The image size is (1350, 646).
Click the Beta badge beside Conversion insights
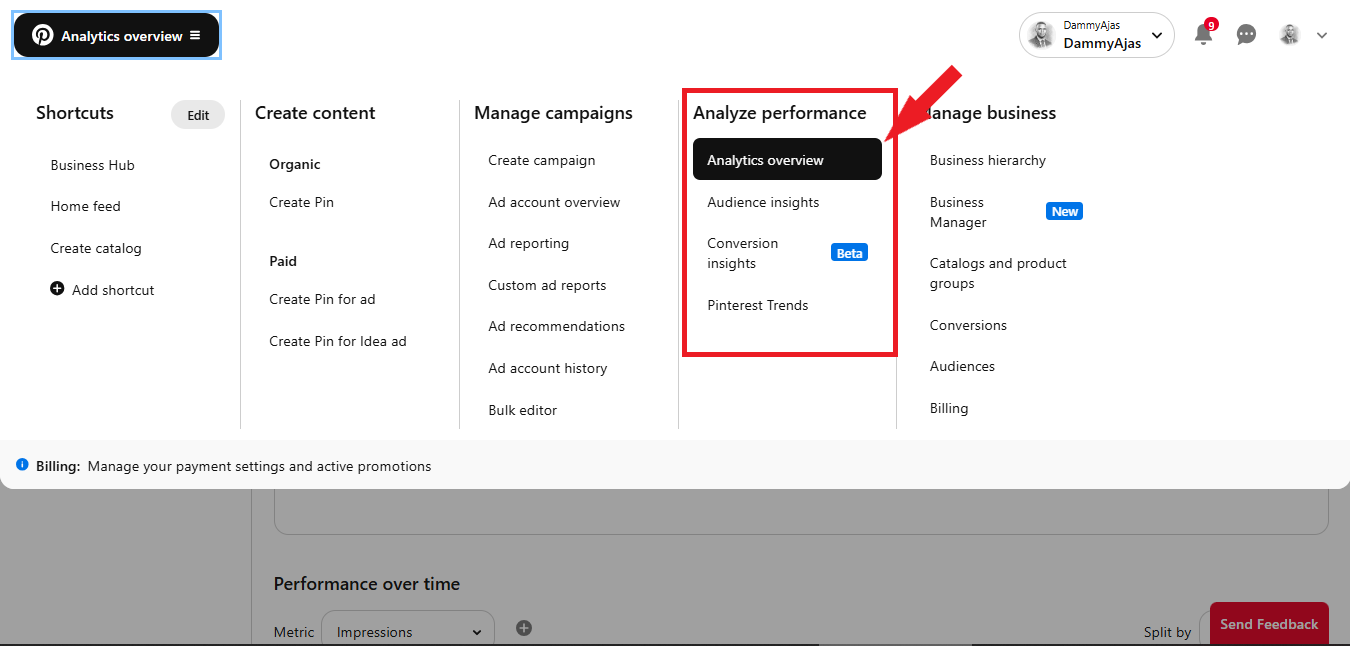coord(849,253)
